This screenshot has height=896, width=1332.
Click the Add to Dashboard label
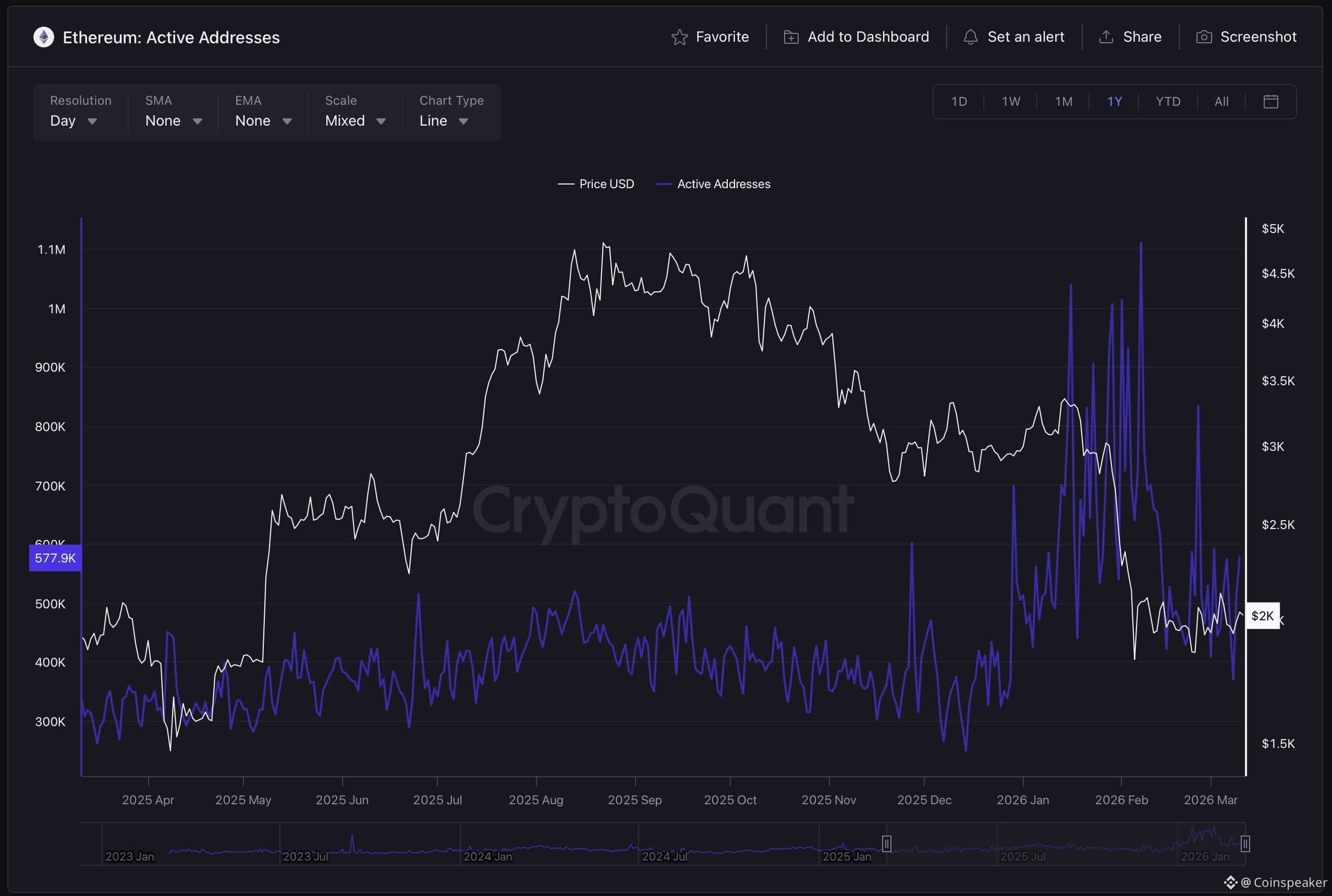pos(868,37)
